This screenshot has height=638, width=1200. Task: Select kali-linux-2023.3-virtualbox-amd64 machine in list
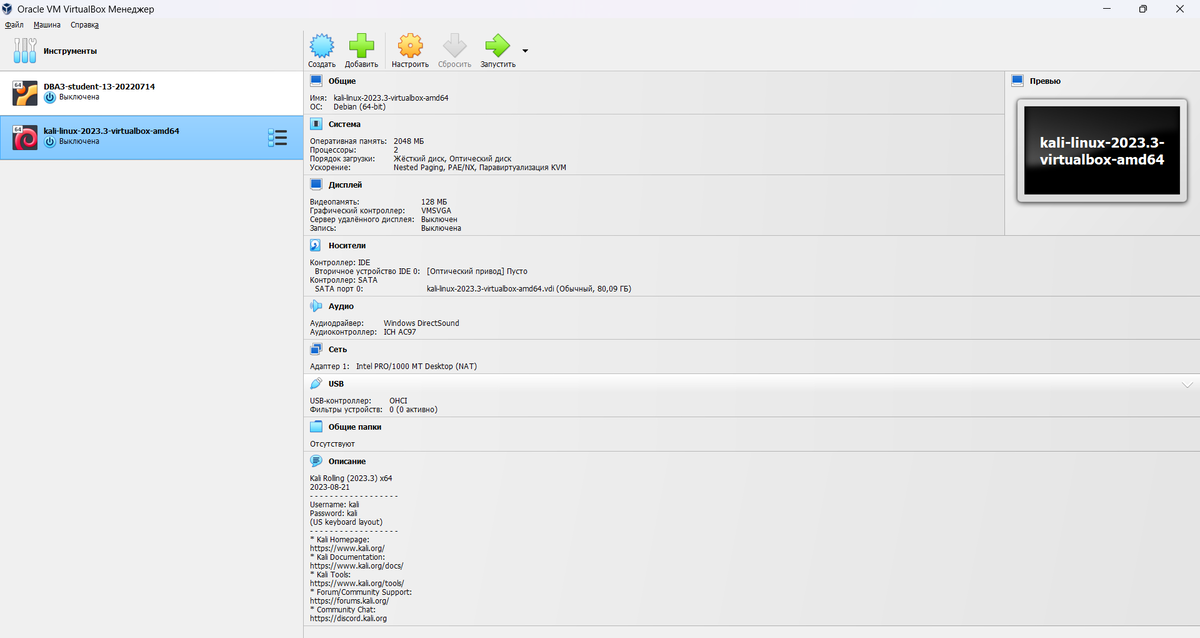[151, 137]
